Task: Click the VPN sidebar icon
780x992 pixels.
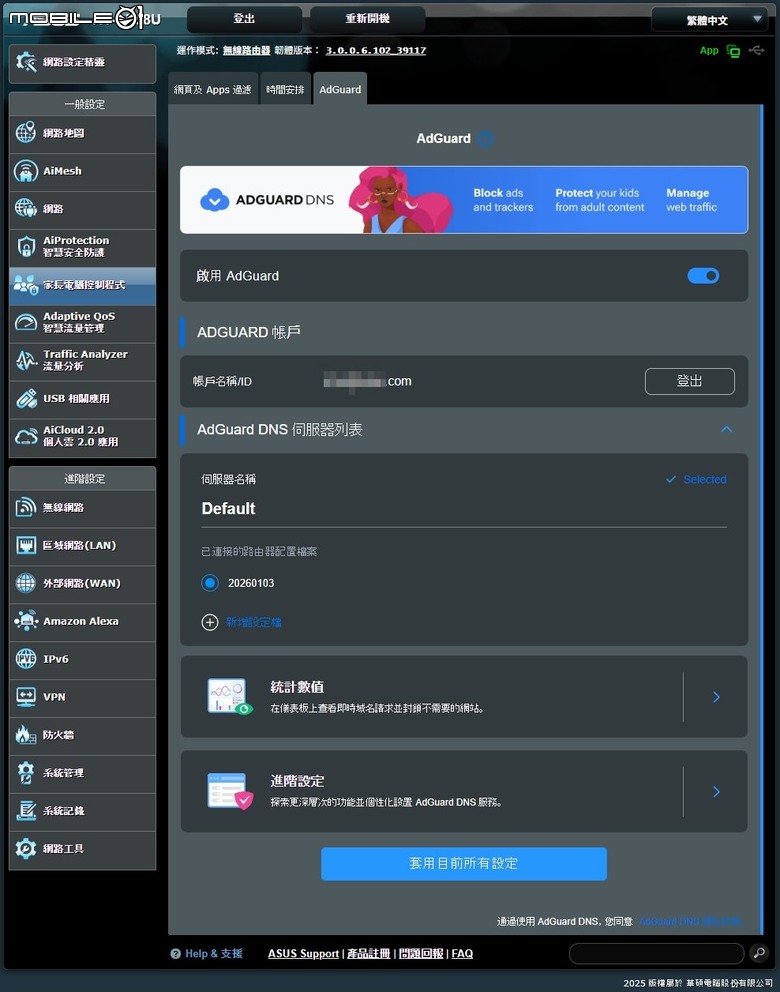Action: (26, 697)
